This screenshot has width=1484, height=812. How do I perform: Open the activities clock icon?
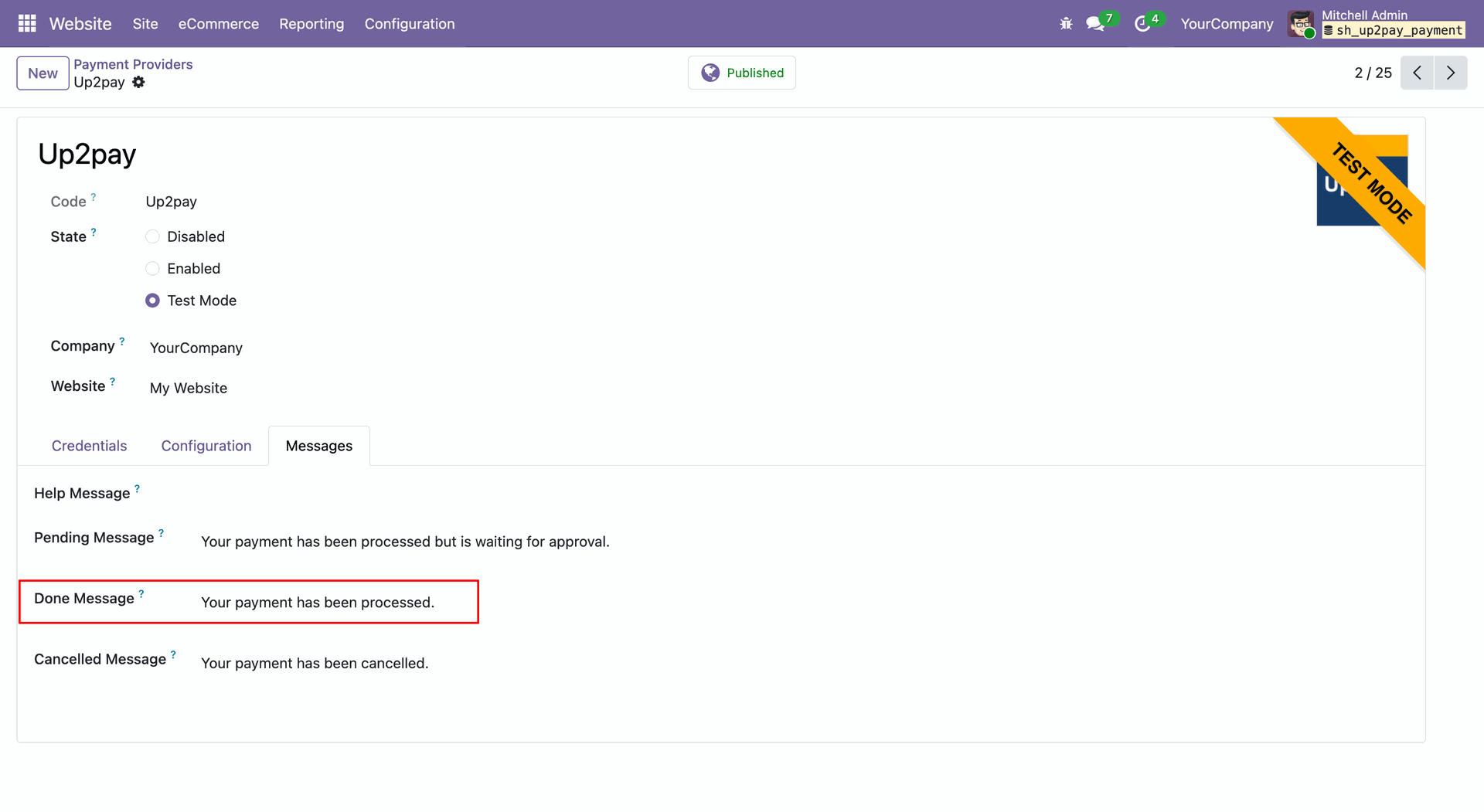pos(1142,24)
